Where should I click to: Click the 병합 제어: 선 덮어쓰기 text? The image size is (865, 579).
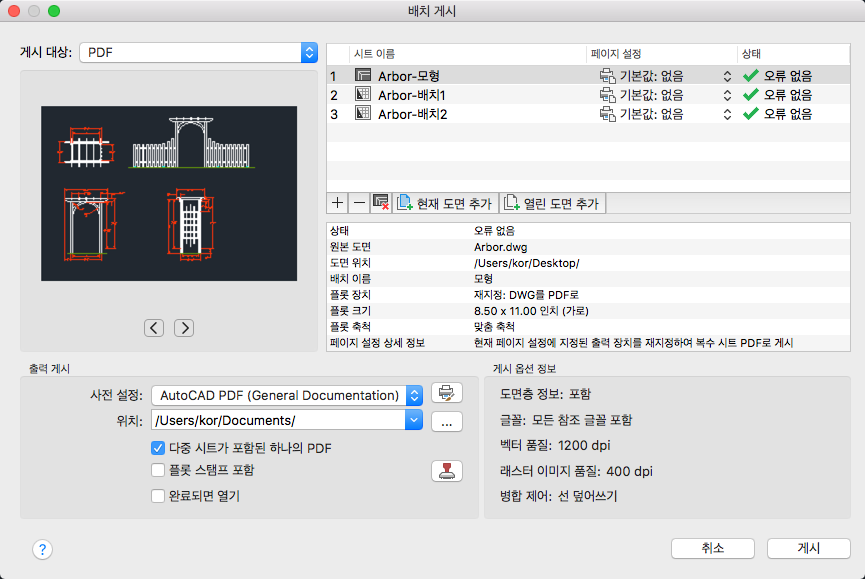[x=558, y=496]
